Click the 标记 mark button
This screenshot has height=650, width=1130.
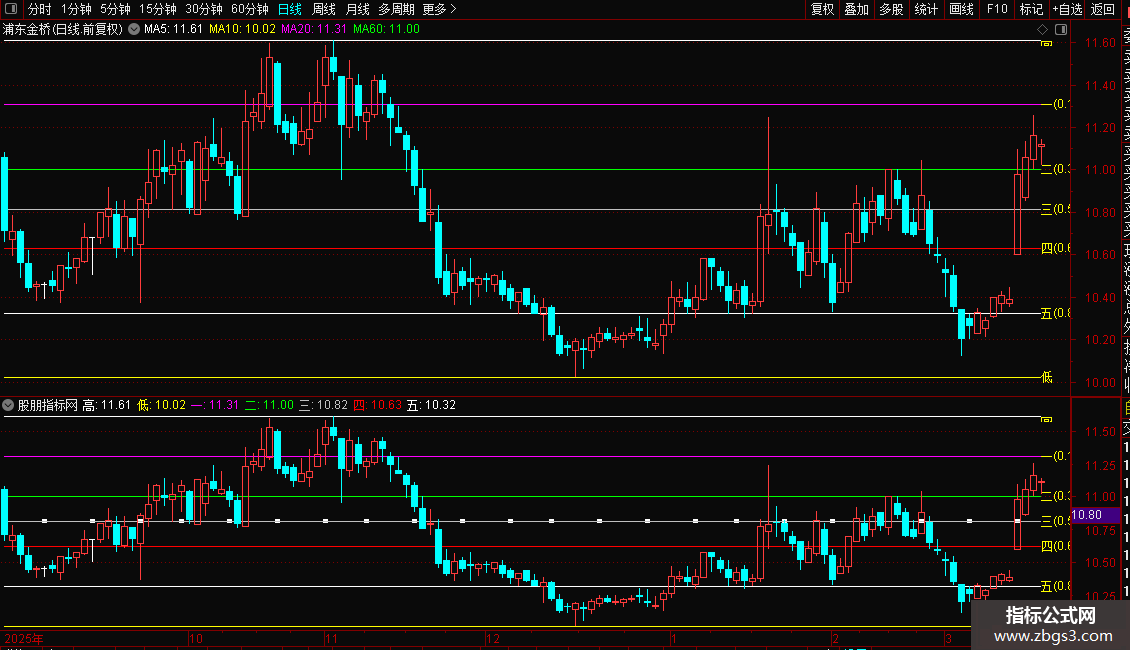point(1031,9)
